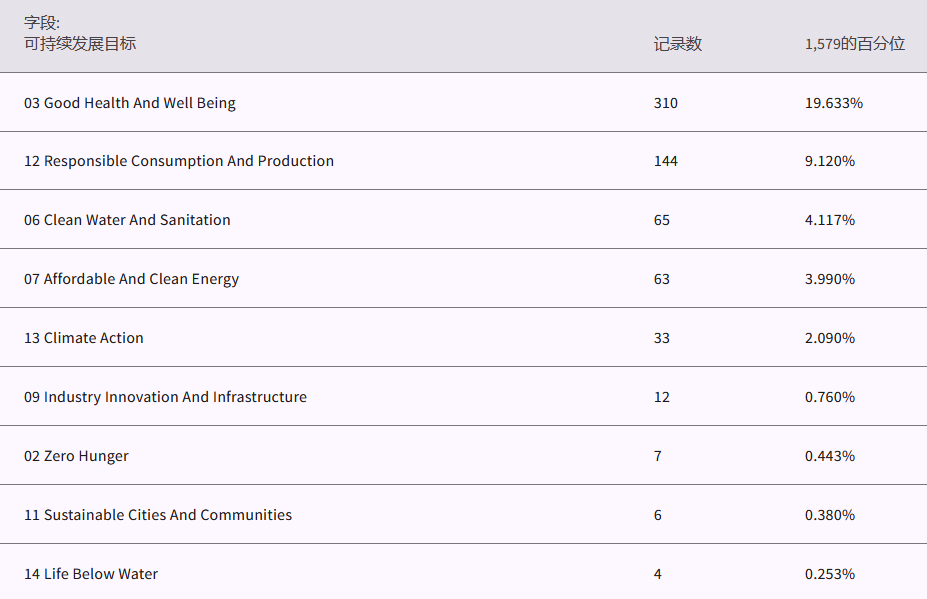Click the 13 Climate Action label
The height and width of the screenshot is (599, 927).
point(84,338)
